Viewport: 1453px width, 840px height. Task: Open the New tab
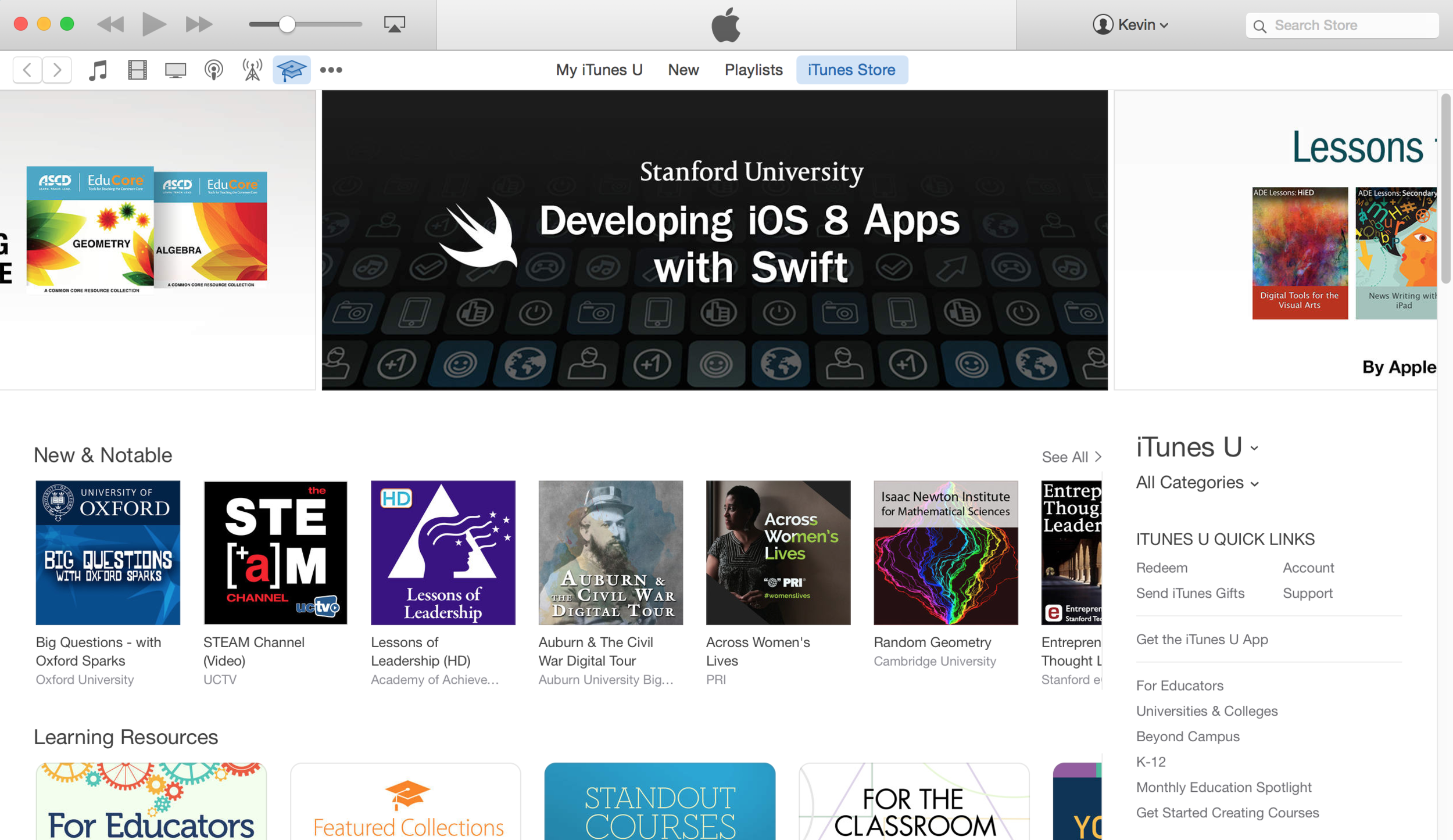pos(683,70)
